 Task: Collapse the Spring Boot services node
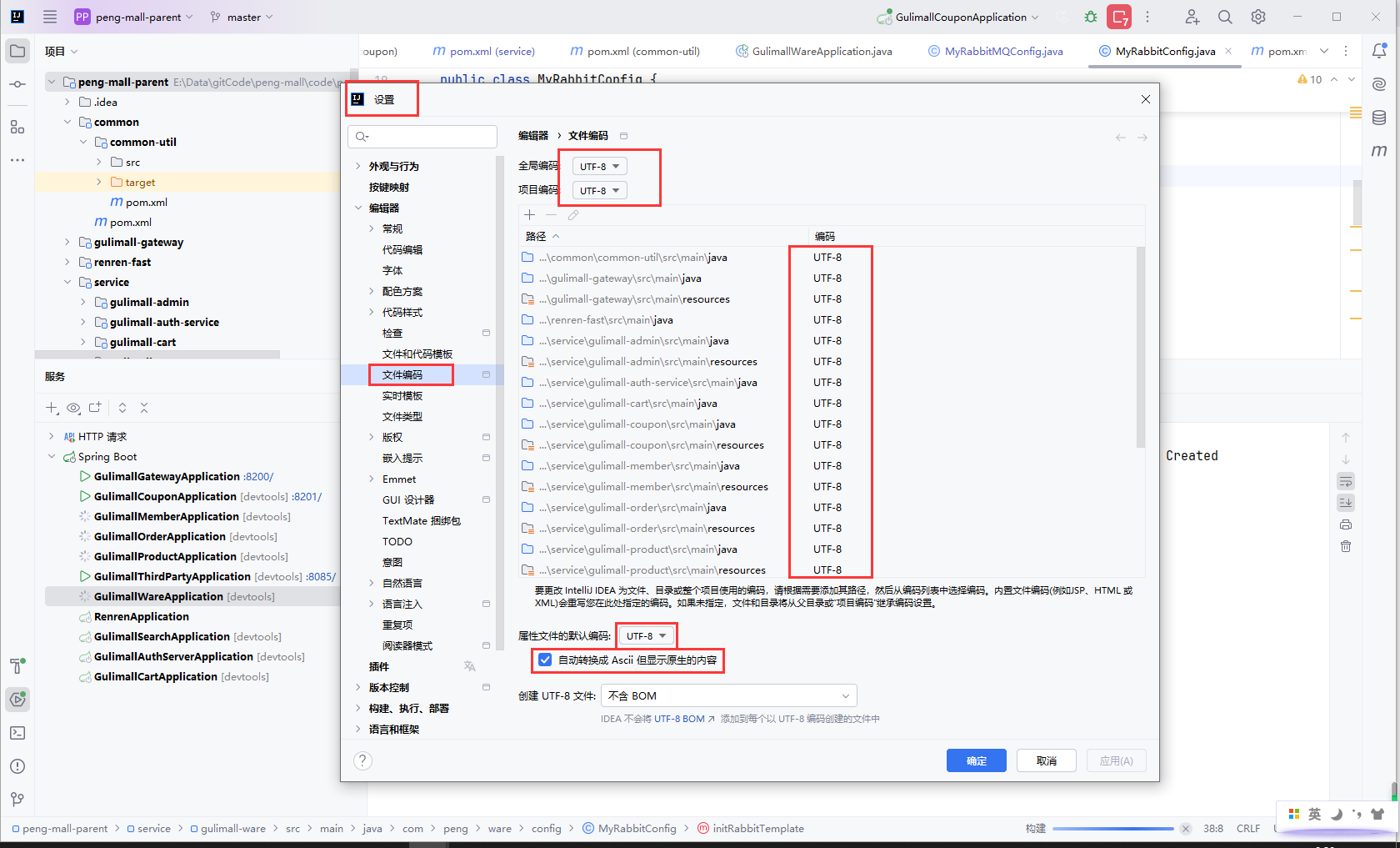coord(52,456)
